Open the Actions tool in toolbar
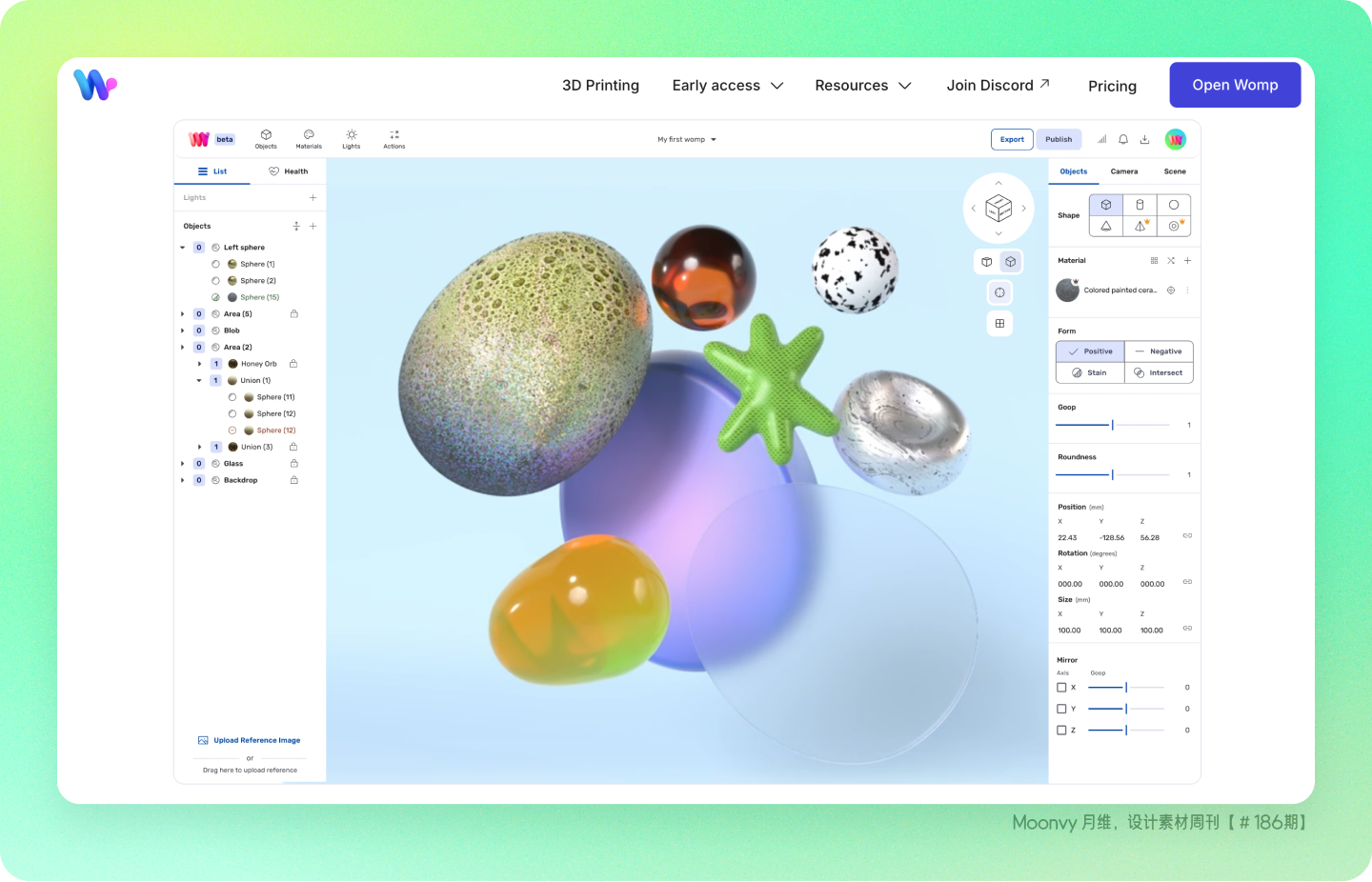This screenshot has width=1372, height=882. click(394, 139)
